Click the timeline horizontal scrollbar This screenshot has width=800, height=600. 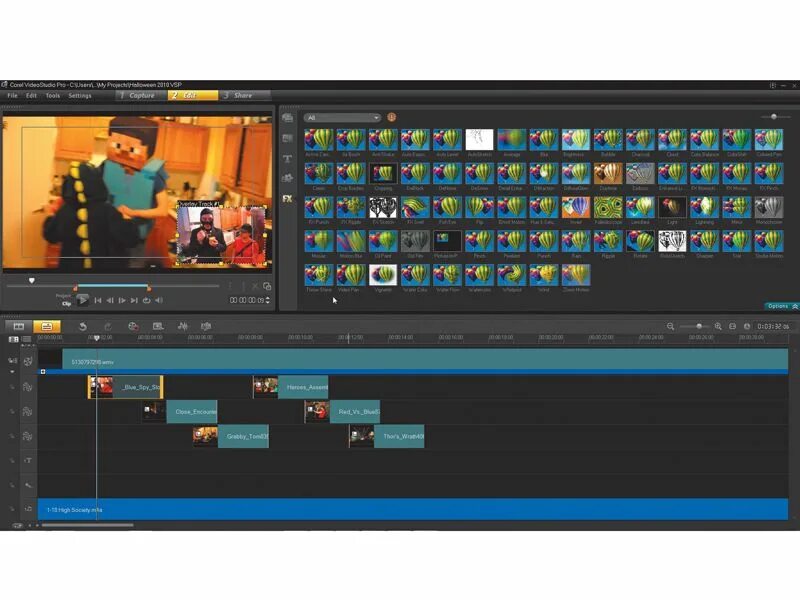88,525
